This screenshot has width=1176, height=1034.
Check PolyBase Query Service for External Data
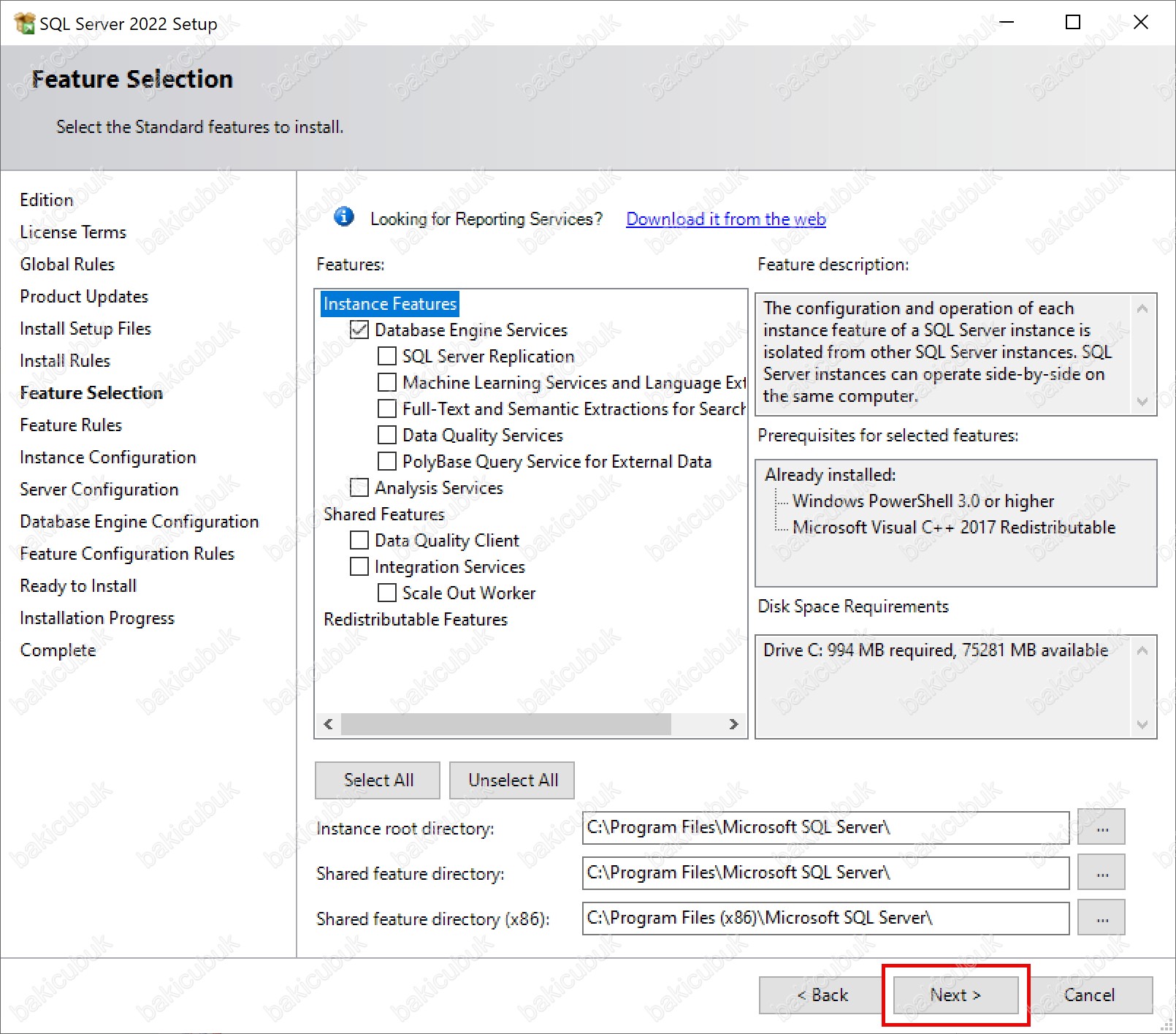(x=387, y=461)
